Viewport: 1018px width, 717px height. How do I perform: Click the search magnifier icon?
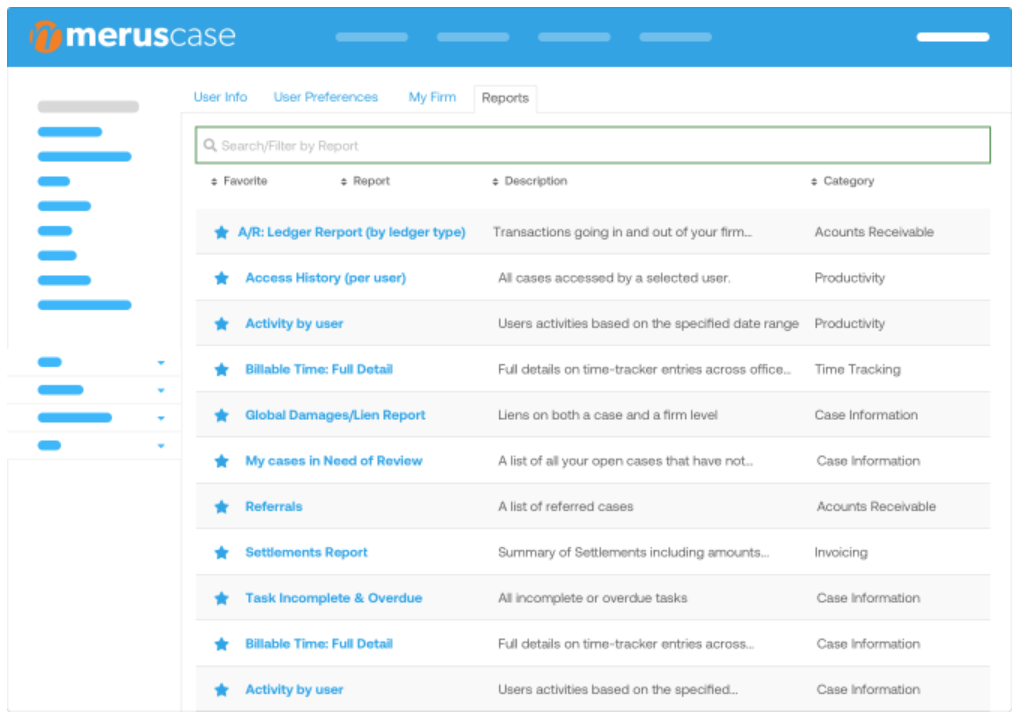tap(210, 145)
